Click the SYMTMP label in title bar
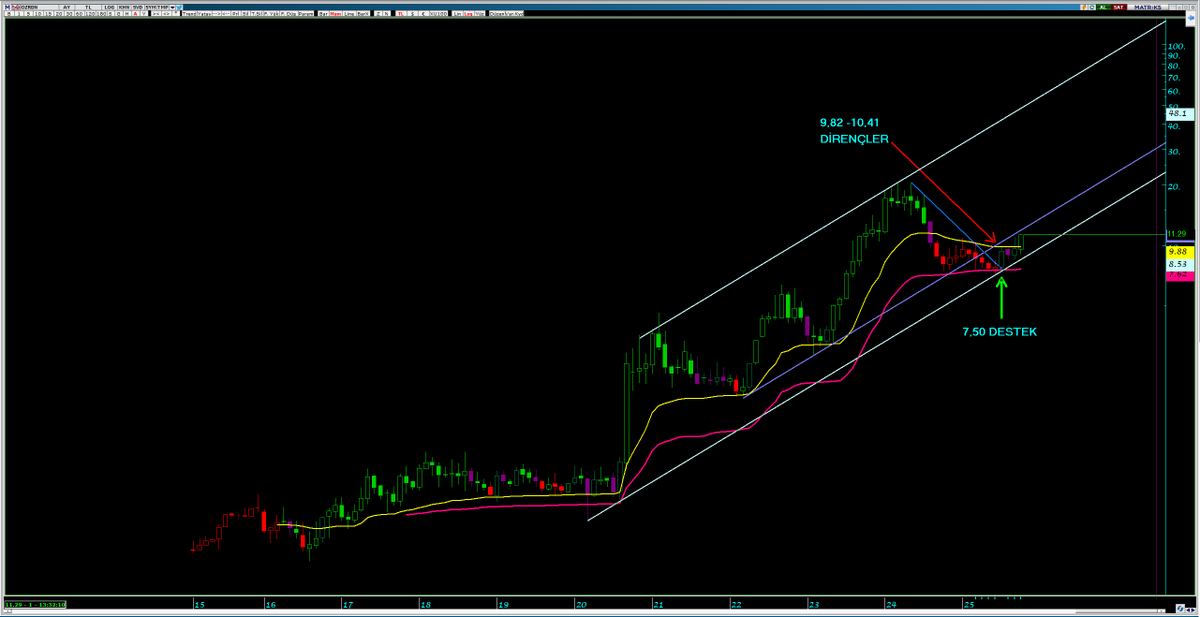This screenshot has width=1200, height=617. coord(157,7)
